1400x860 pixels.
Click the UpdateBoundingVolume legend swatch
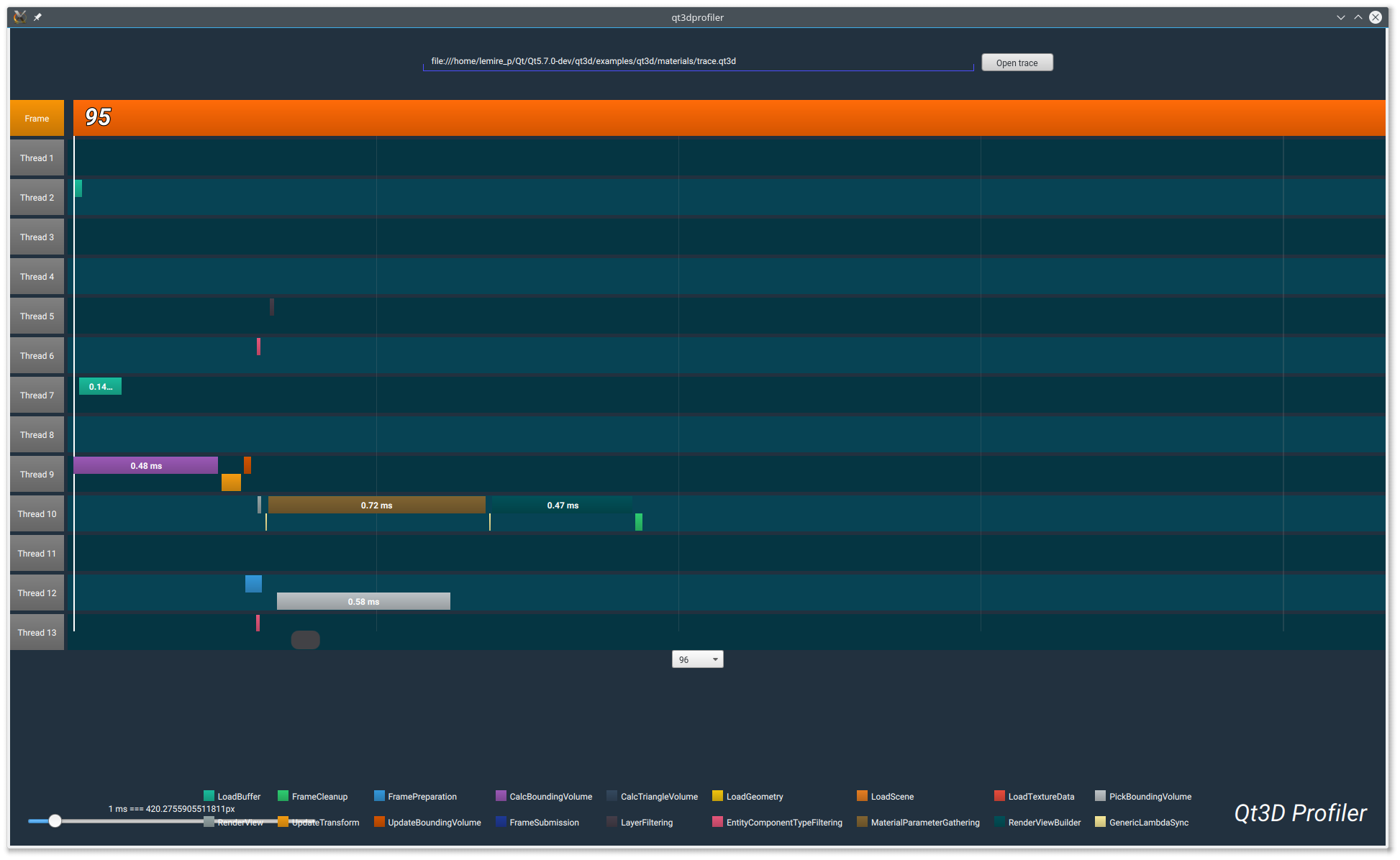[379, 821]
